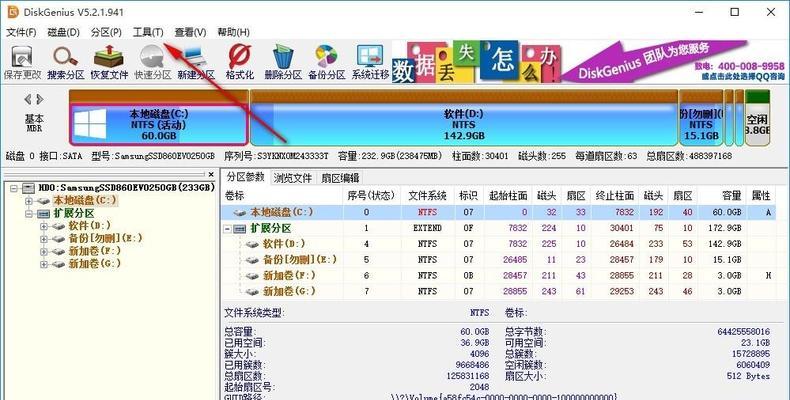Image resolution: width=790 pixels, height=400 pixels.
Task: Close the left tree panel with the x
Action: (x=211, y=174)
